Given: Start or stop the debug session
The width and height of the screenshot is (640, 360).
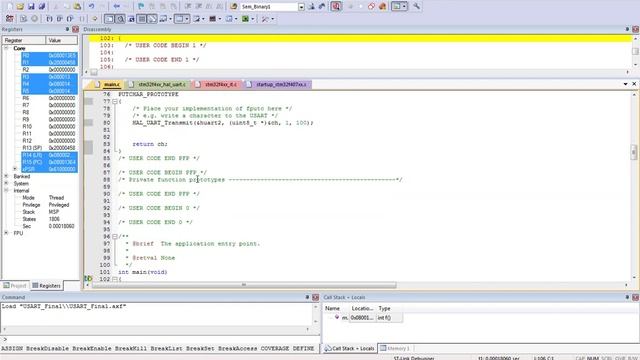Looking at the screenshot, I should pyautogui.click(x=336, y=7).
